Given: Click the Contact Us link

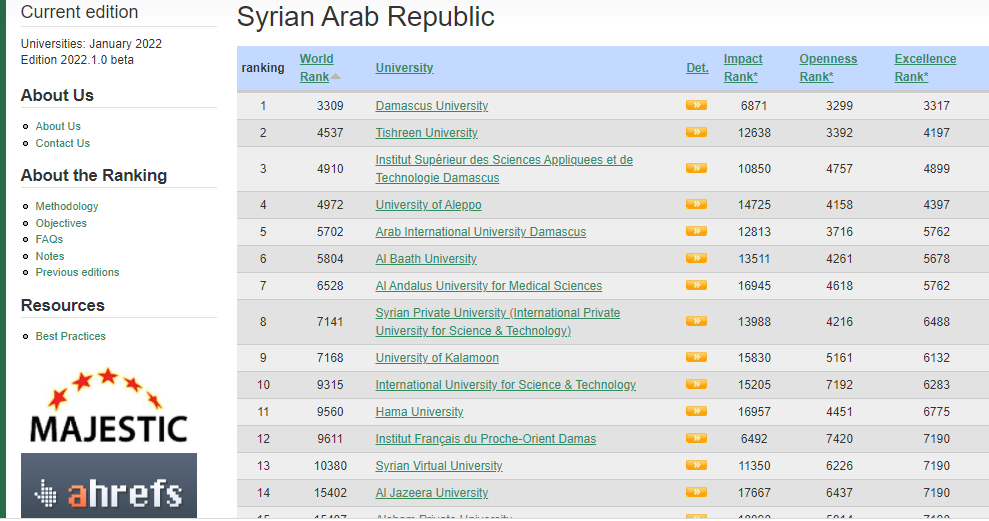Looking at the screenshot, I should pyautogui.click(x=62, y=143).
